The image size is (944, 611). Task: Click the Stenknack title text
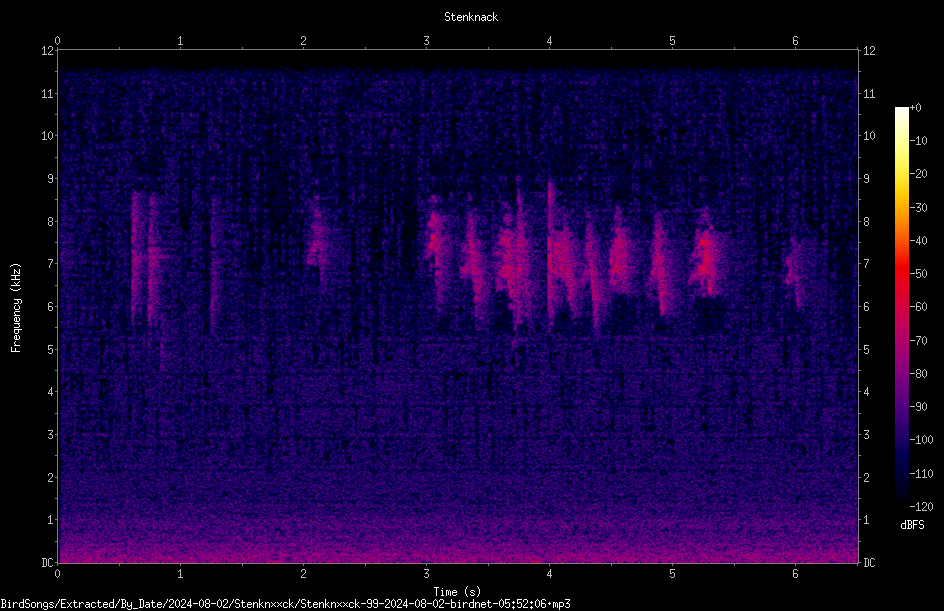point(471,17)
